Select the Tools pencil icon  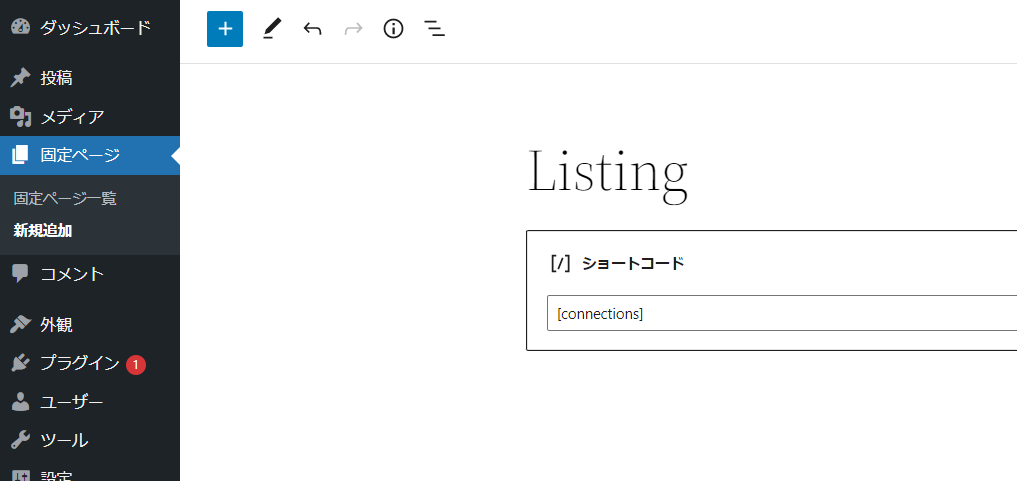272,29
